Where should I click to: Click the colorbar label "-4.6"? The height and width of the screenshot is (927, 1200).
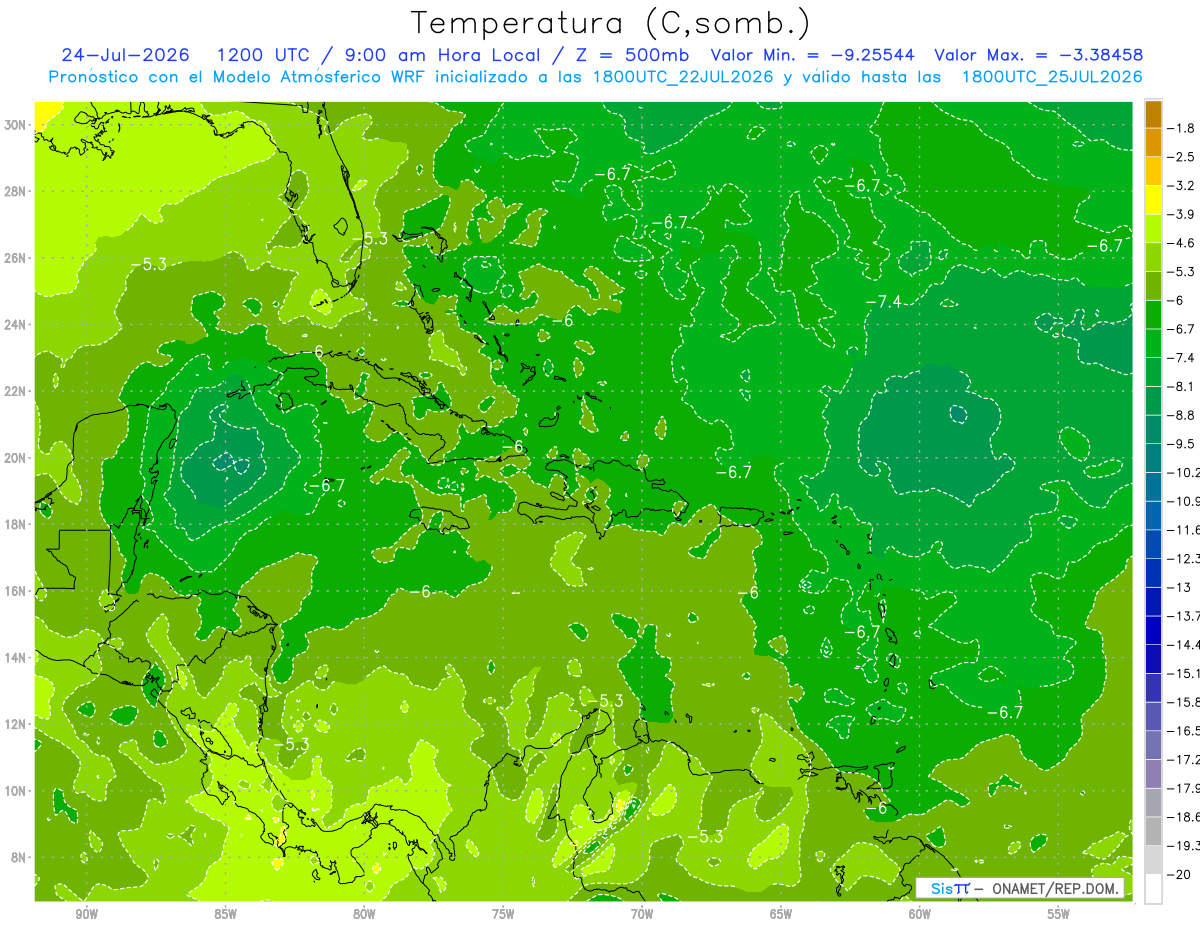[1181, 243]
